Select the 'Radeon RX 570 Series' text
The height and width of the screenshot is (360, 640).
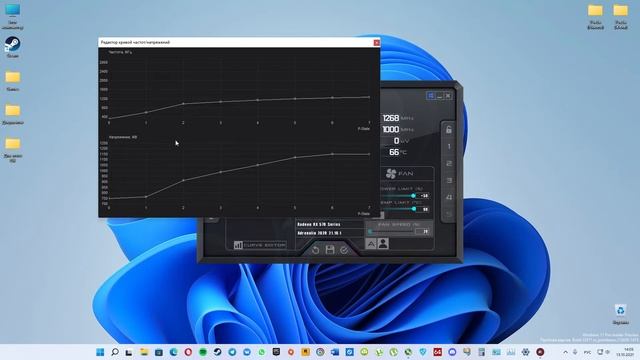point(319,224)
